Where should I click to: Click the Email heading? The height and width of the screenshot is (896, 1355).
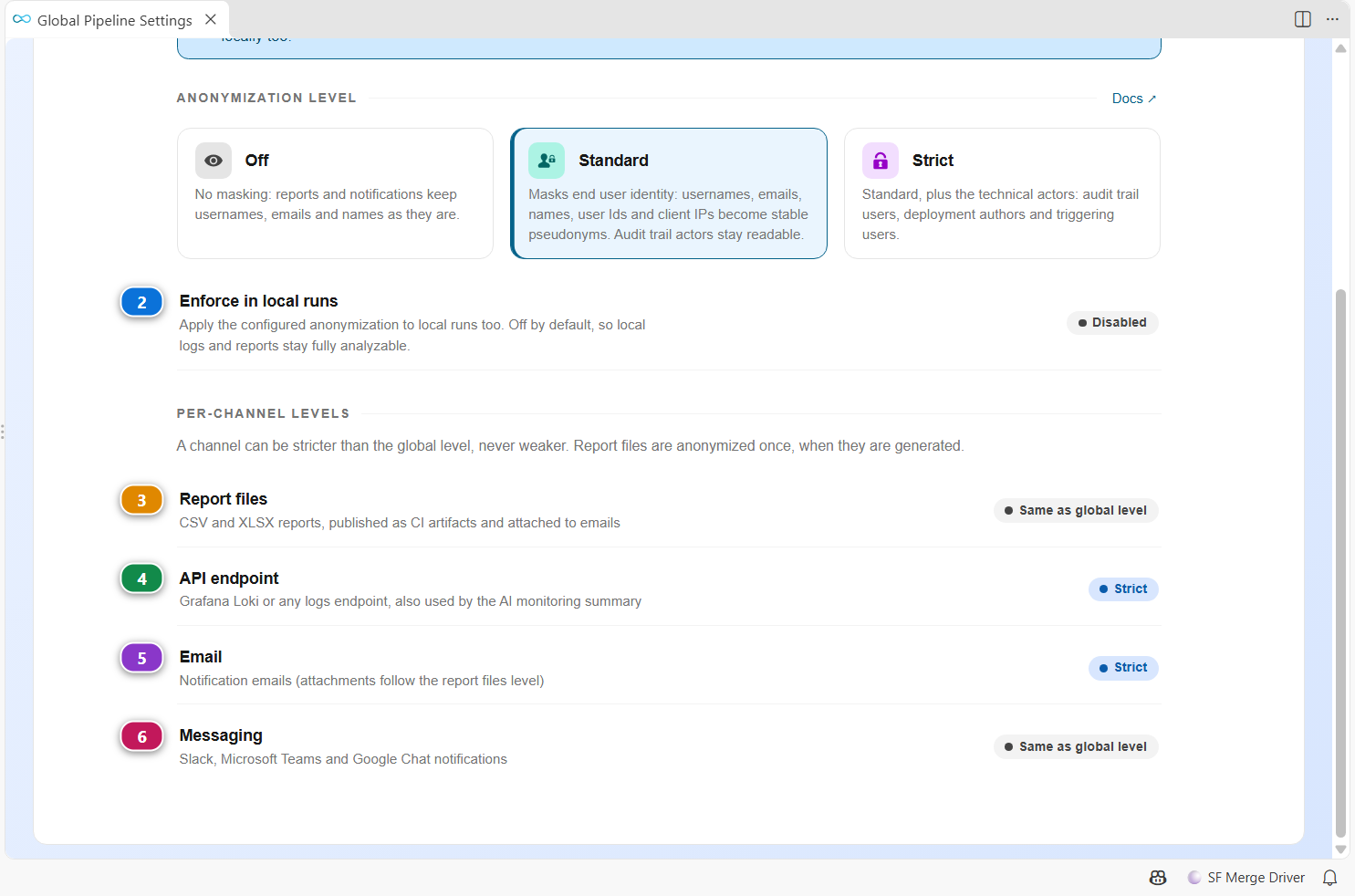pyautogui.click(x=201, y=657)
